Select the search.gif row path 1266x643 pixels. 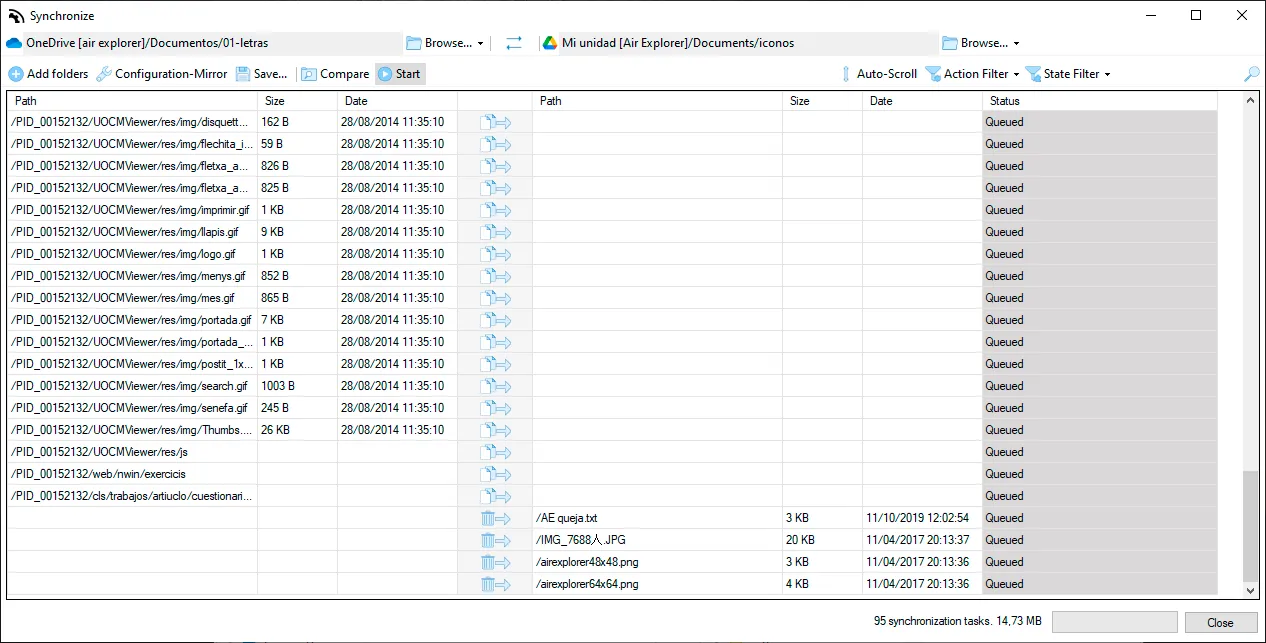coord(129,386)
